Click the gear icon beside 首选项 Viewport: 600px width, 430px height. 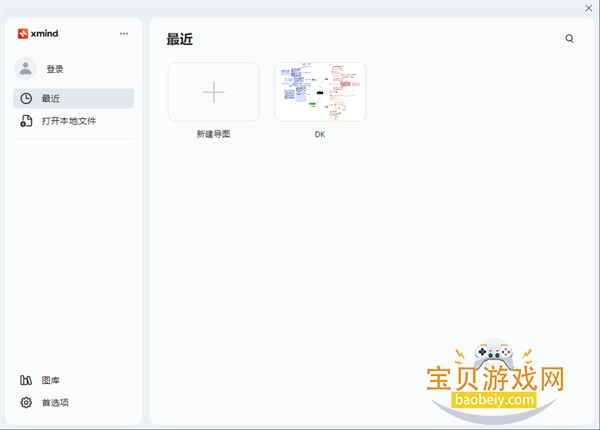pyautogui.click(x=26, y=402)
